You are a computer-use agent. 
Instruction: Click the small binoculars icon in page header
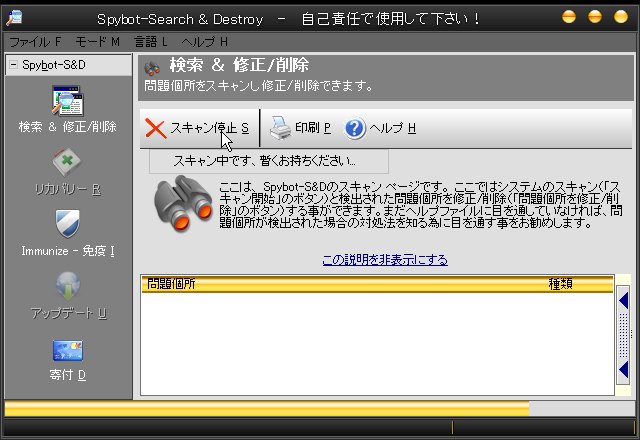click(x=152, y=69)
